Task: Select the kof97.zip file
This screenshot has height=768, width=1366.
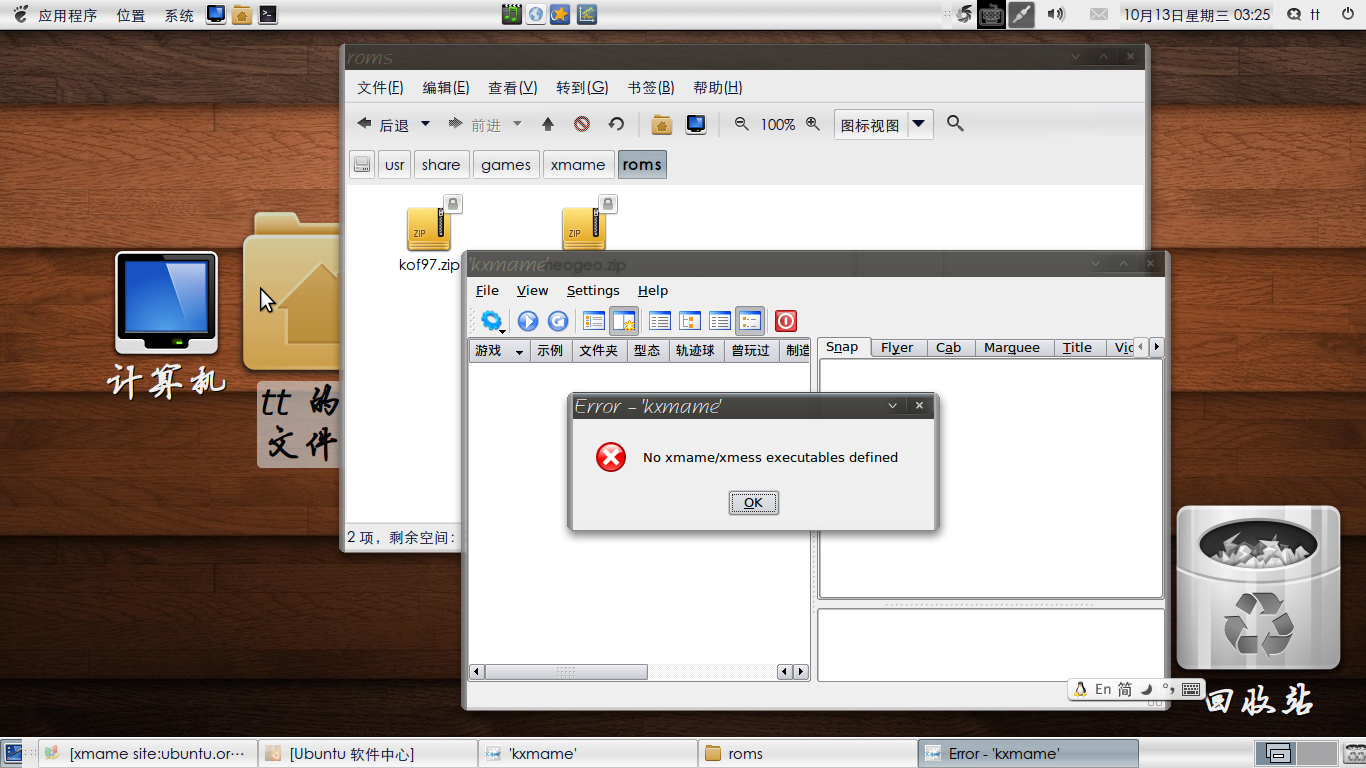Action: [x=430, y=236]
